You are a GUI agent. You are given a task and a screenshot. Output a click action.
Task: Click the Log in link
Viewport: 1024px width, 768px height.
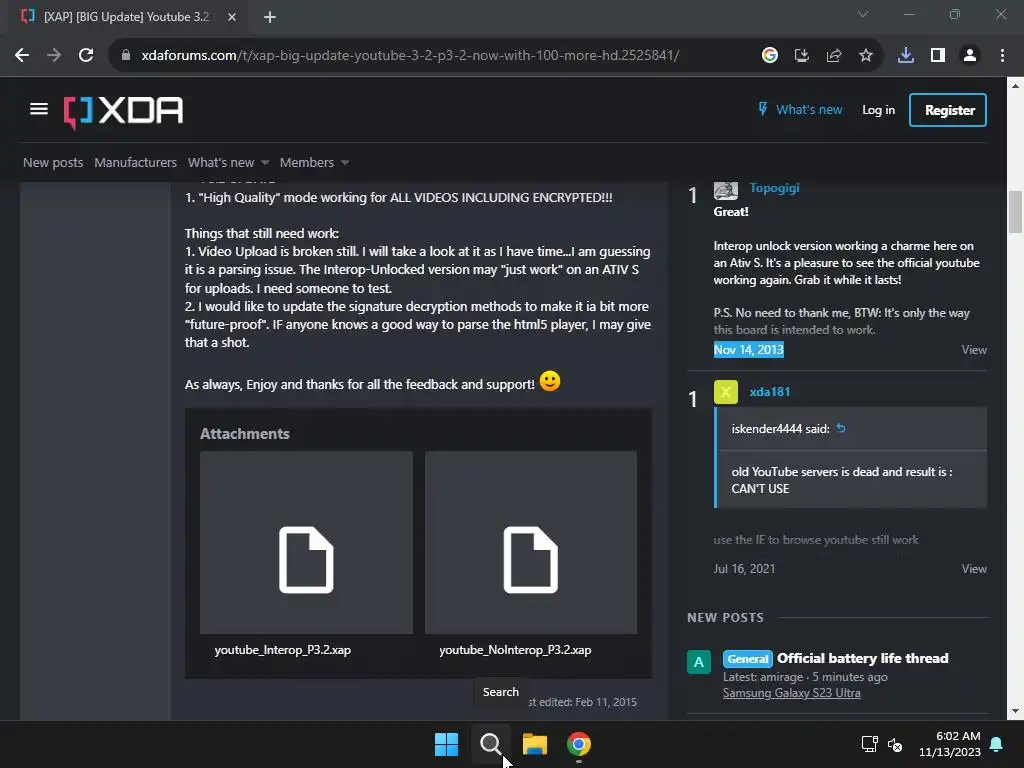tap(878, 110)
